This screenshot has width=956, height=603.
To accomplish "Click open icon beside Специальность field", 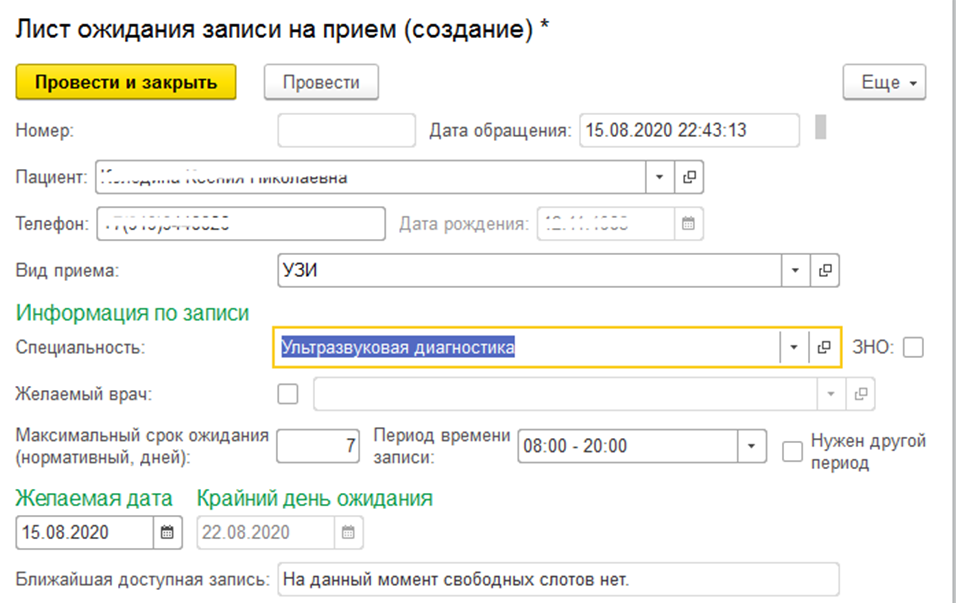I will coord(825,347).
